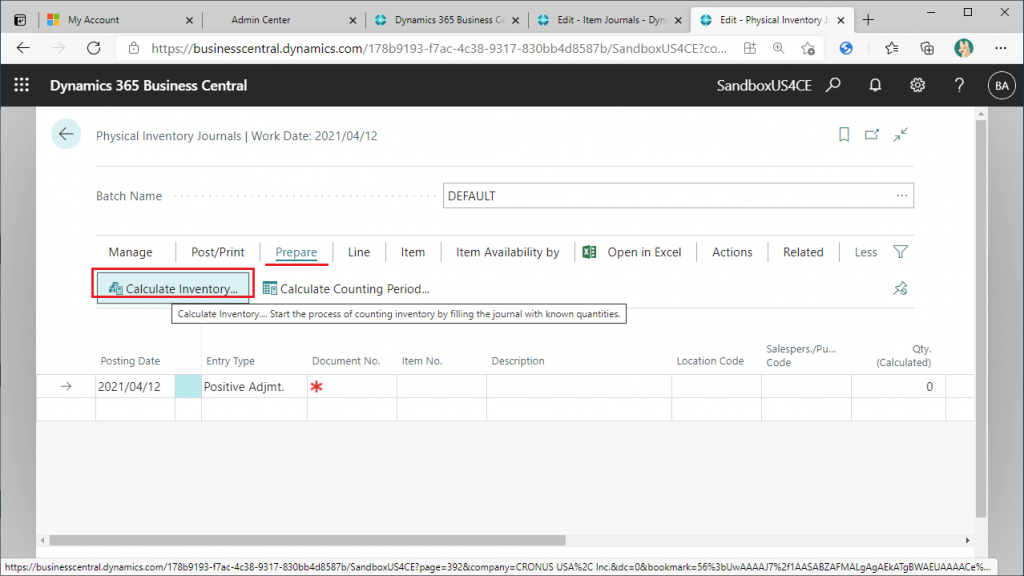Select the row arrow indicator in first row
Screen dimensions: 1024x576
click(66, 386)
